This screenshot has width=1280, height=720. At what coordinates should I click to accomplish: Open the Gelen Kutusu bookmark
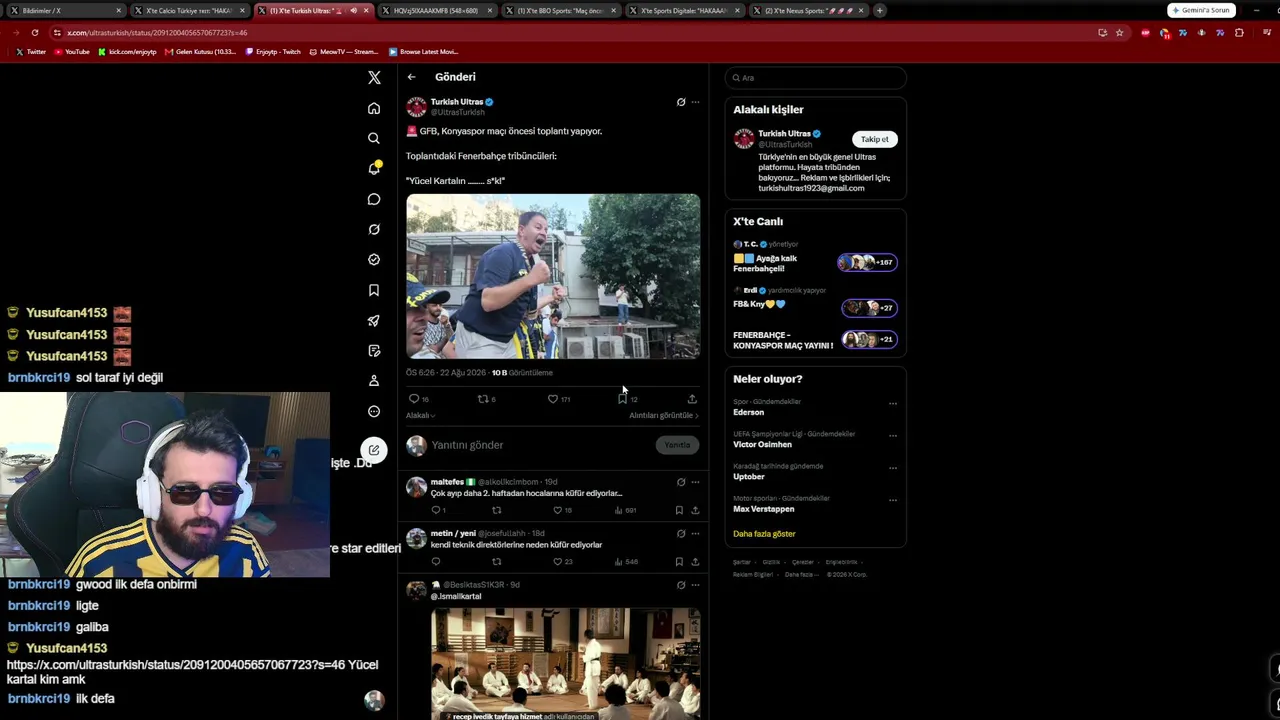201,52
